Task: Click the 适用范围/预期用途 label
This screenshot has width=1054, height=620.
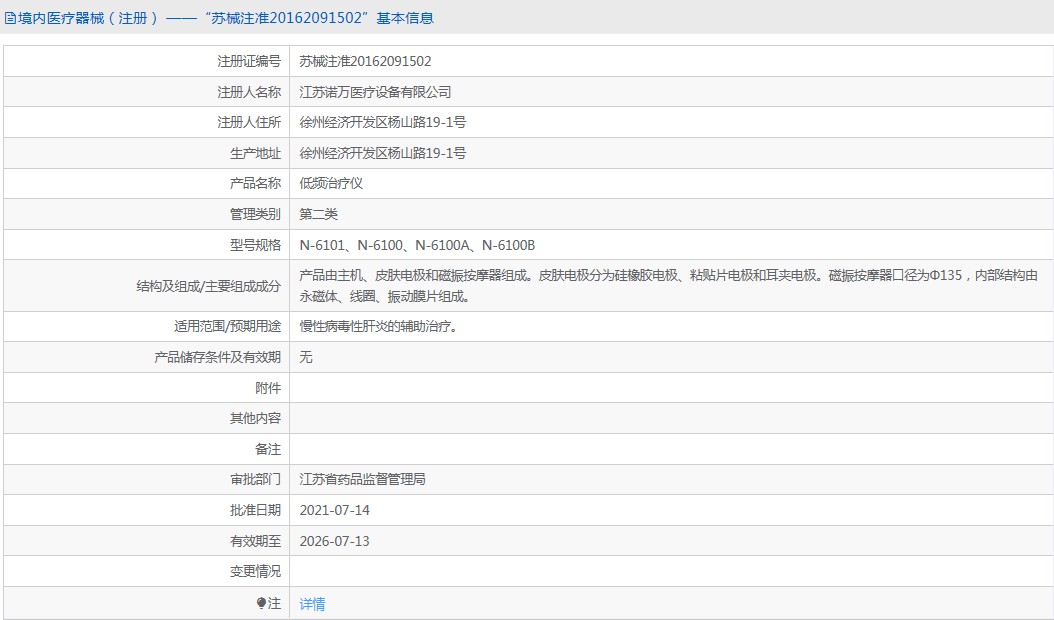Action: 227,327
